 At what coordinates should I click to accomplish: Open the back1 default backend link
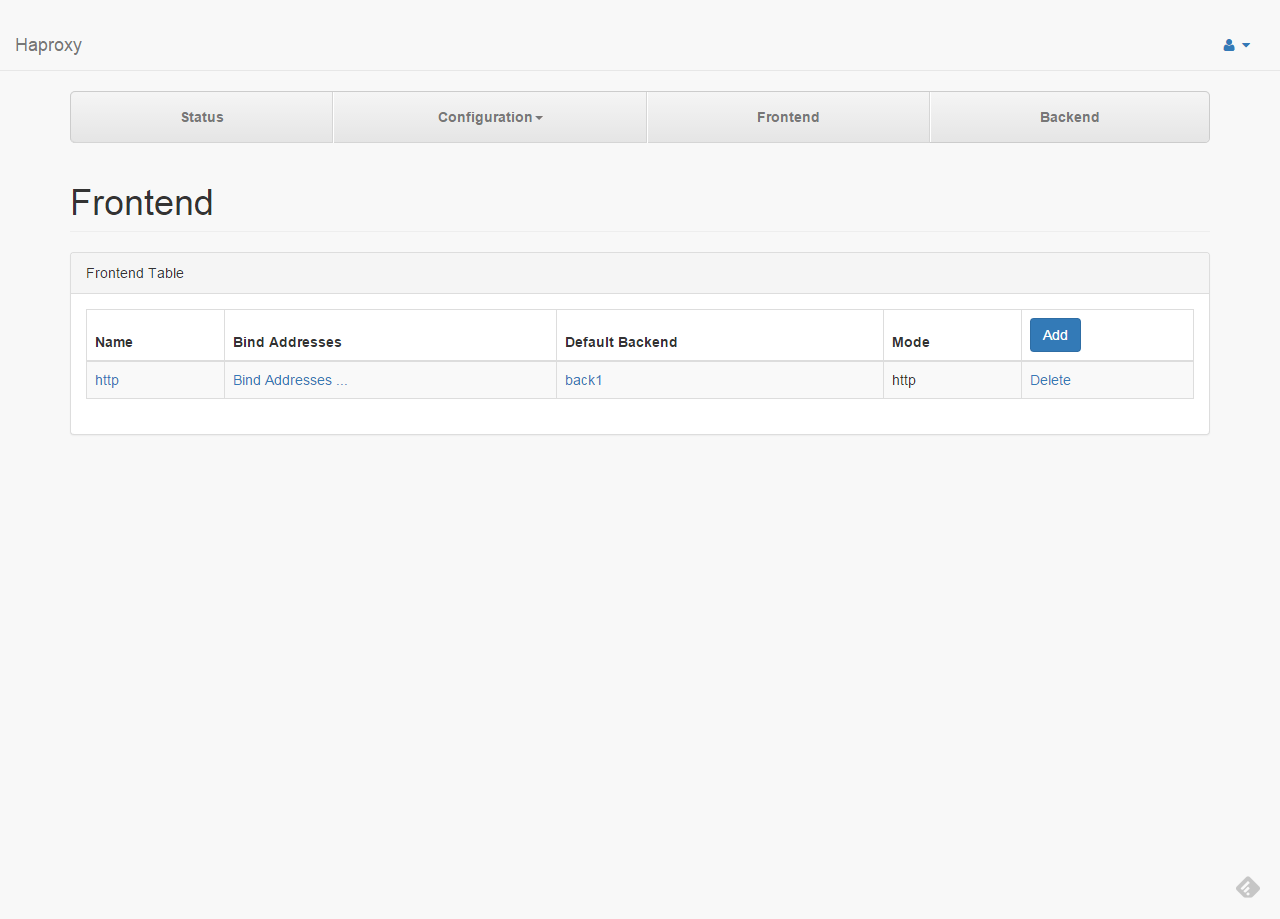(584, 380)
